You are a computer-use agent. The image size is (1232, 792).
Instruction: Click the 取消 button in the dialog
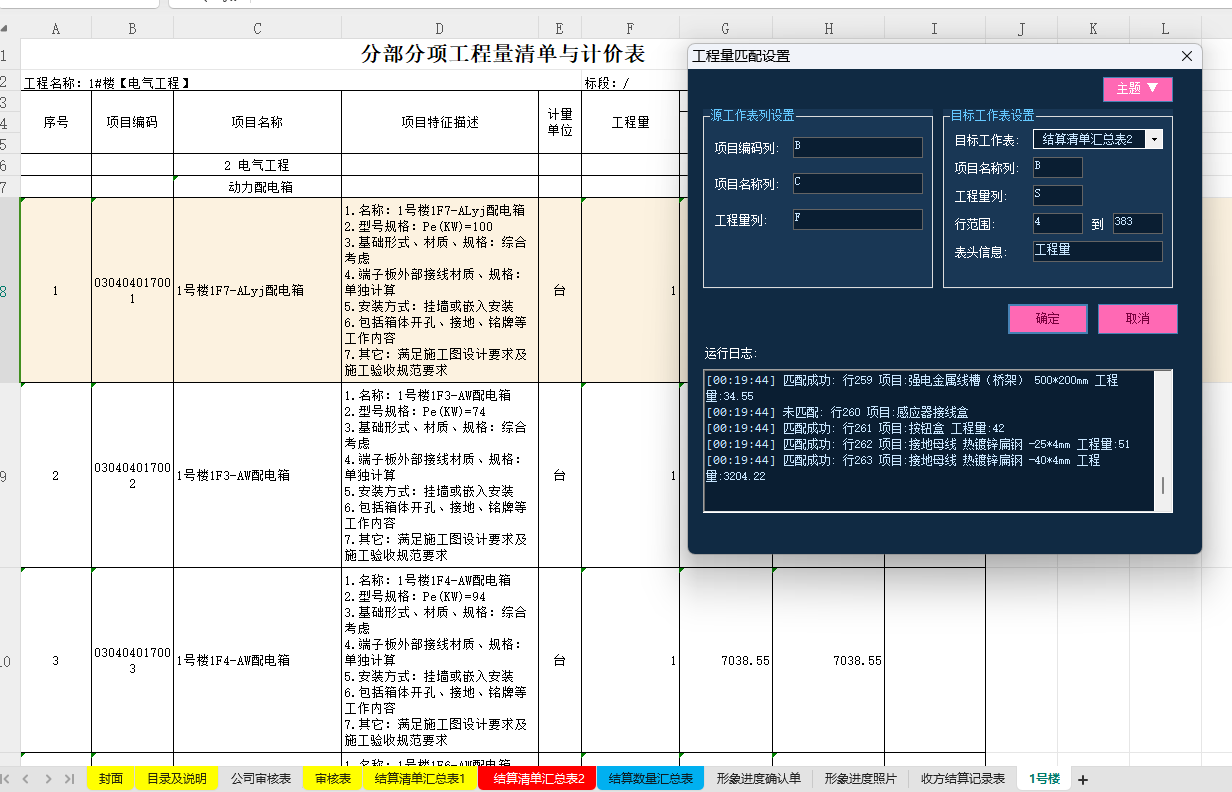click(1138, 319)
